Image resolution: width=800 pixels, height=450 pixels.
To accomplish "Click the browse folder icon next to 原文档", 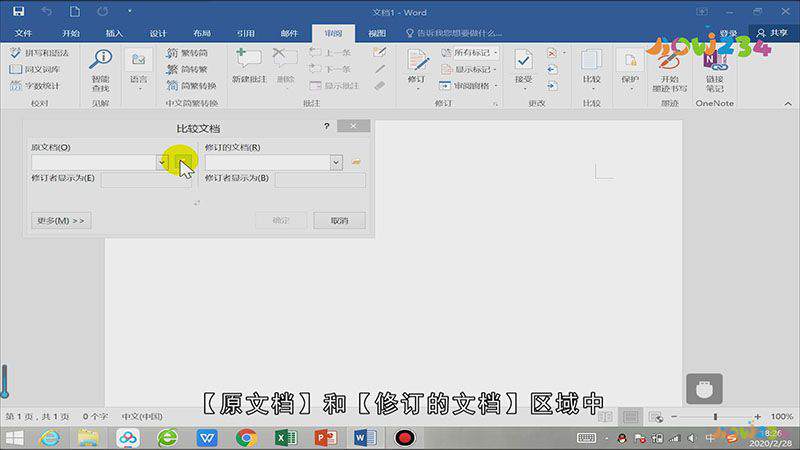I will point(184,162).
